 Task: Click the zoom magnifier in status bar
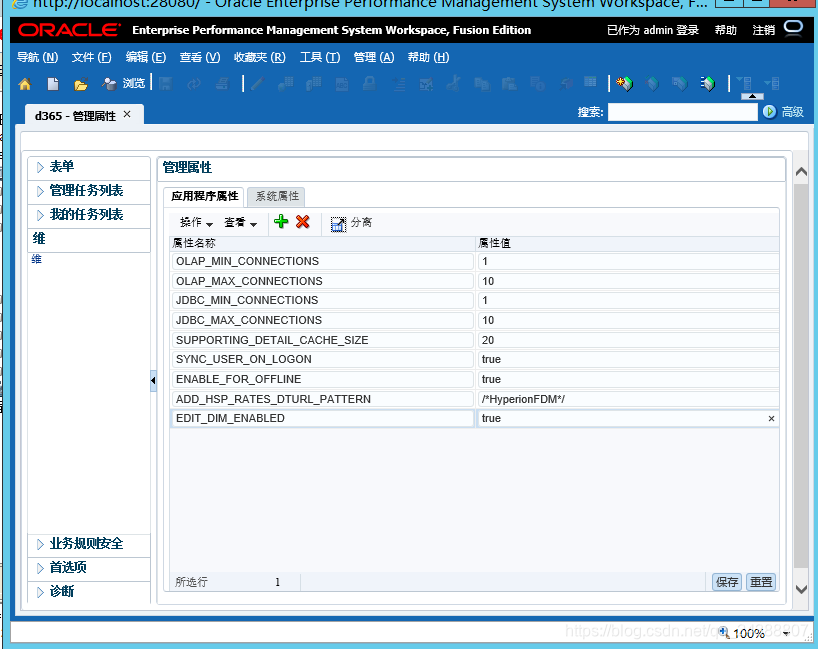coord(724,632)
